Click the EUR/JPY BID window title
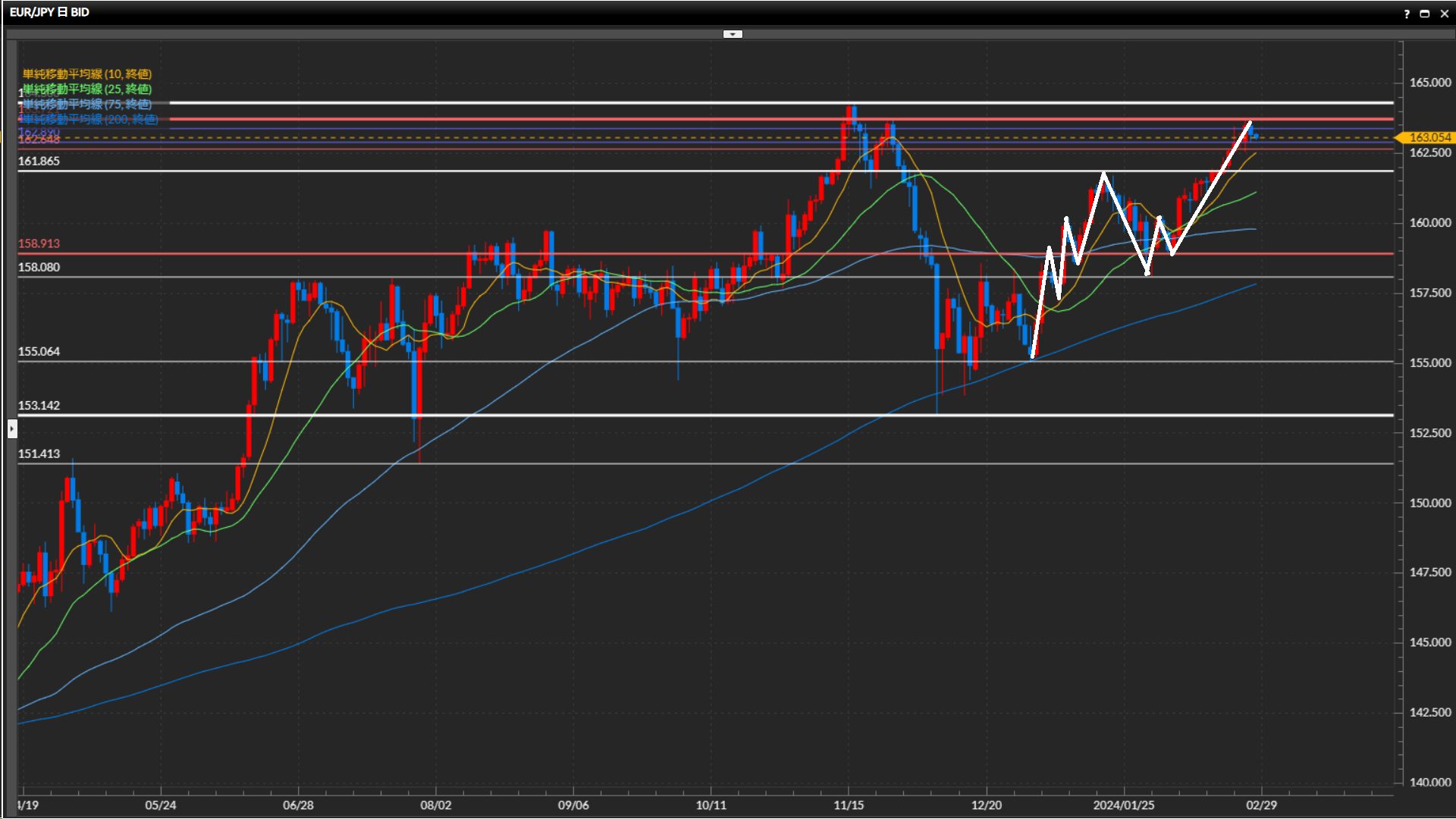This screenshot has width=1456, height=819. pyautogui.click(x=49, y=12)
